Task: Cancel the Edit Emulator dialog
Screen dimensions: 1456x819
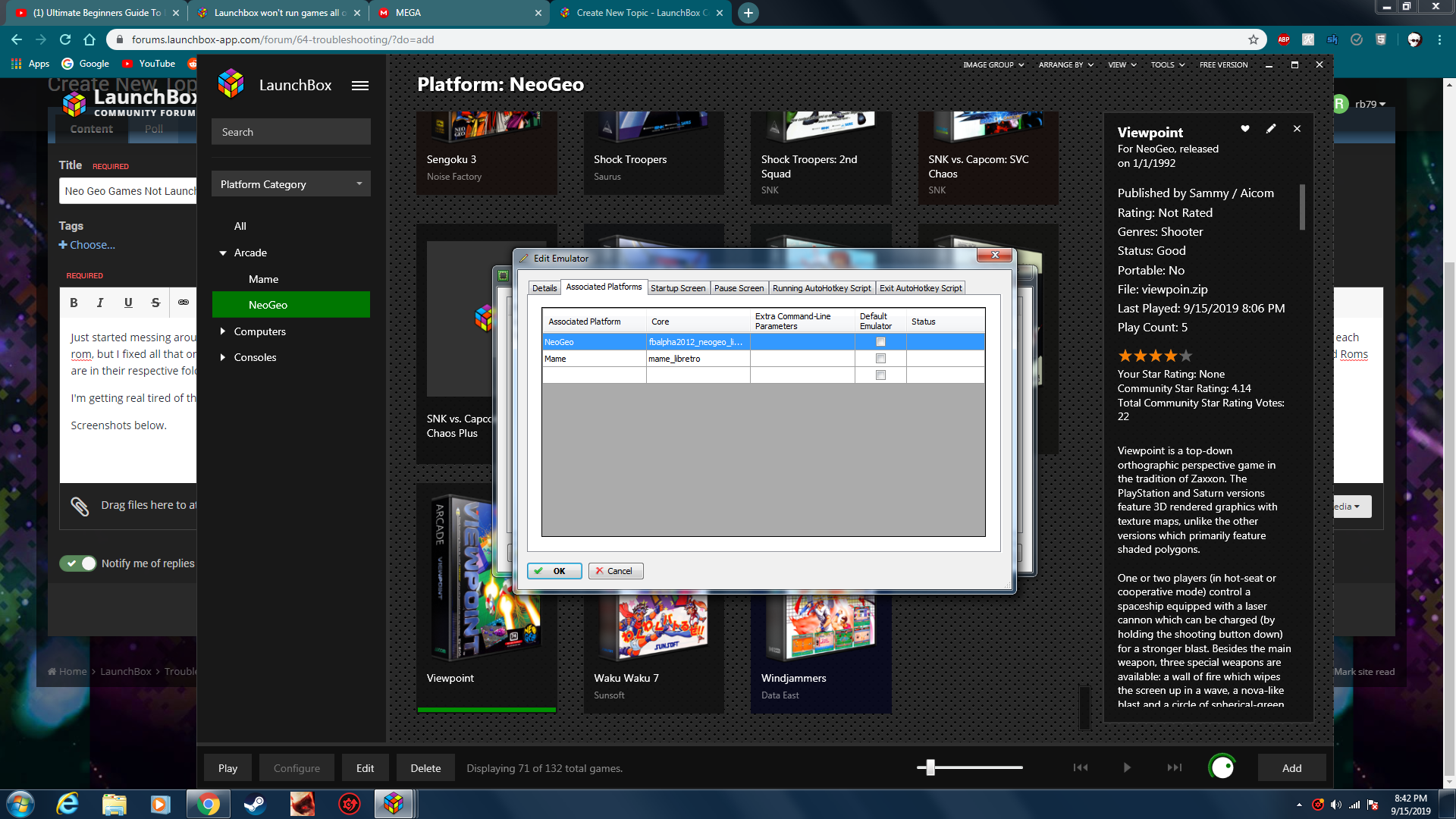Action: pyautogui.click(x=616, y=571)
